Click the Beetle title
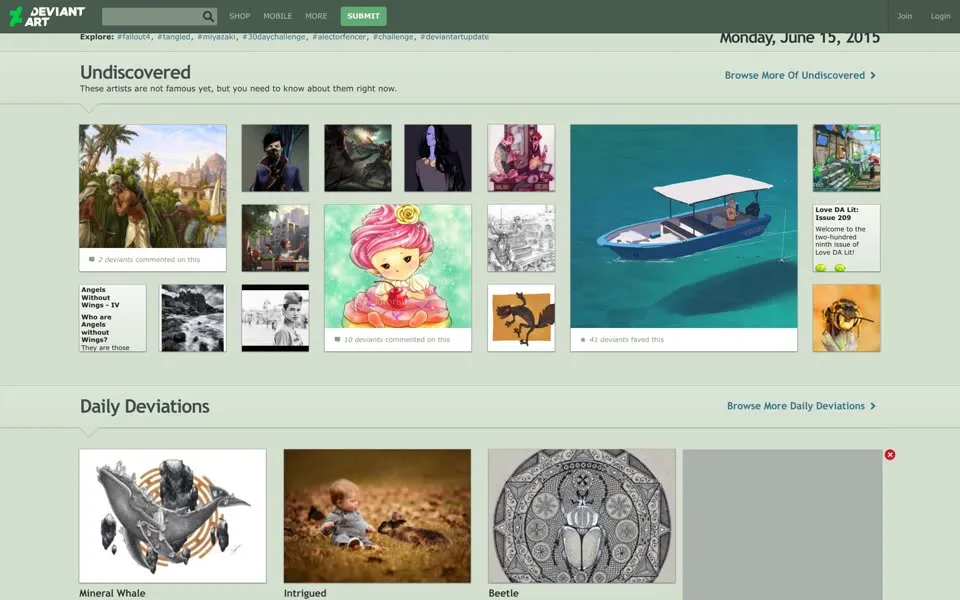 pos(503,593)
